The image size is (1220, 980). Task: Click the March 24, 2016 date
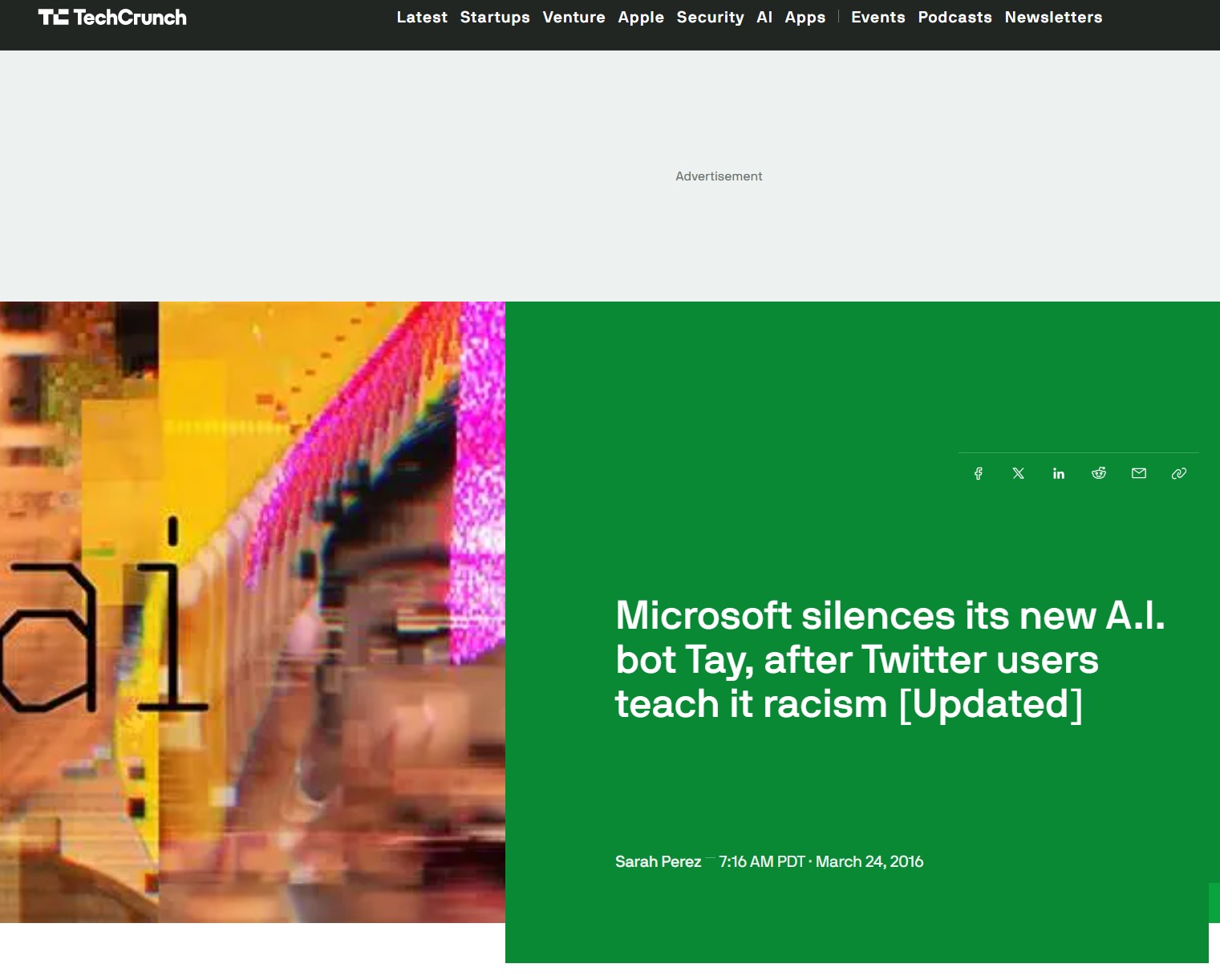pos(869,861)
